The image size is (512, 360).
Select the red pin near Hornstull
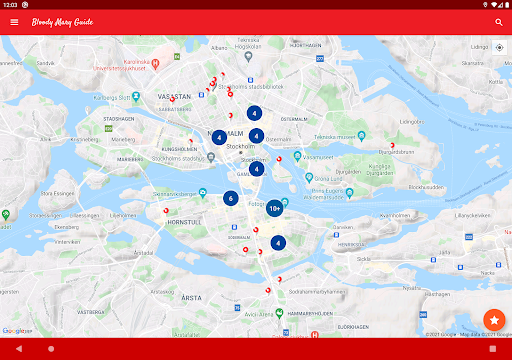click(166, 210)
